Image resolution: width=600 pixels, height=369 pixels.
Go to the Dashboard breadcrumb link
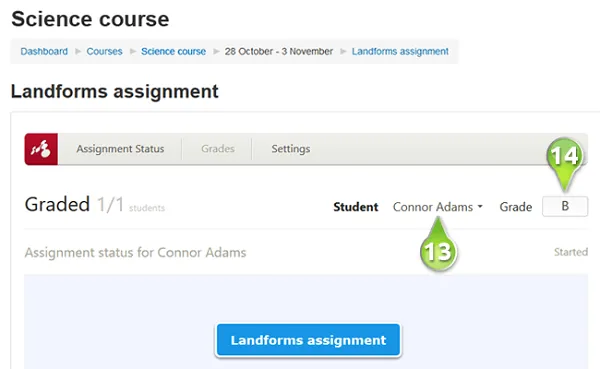(x=44, y=51)
